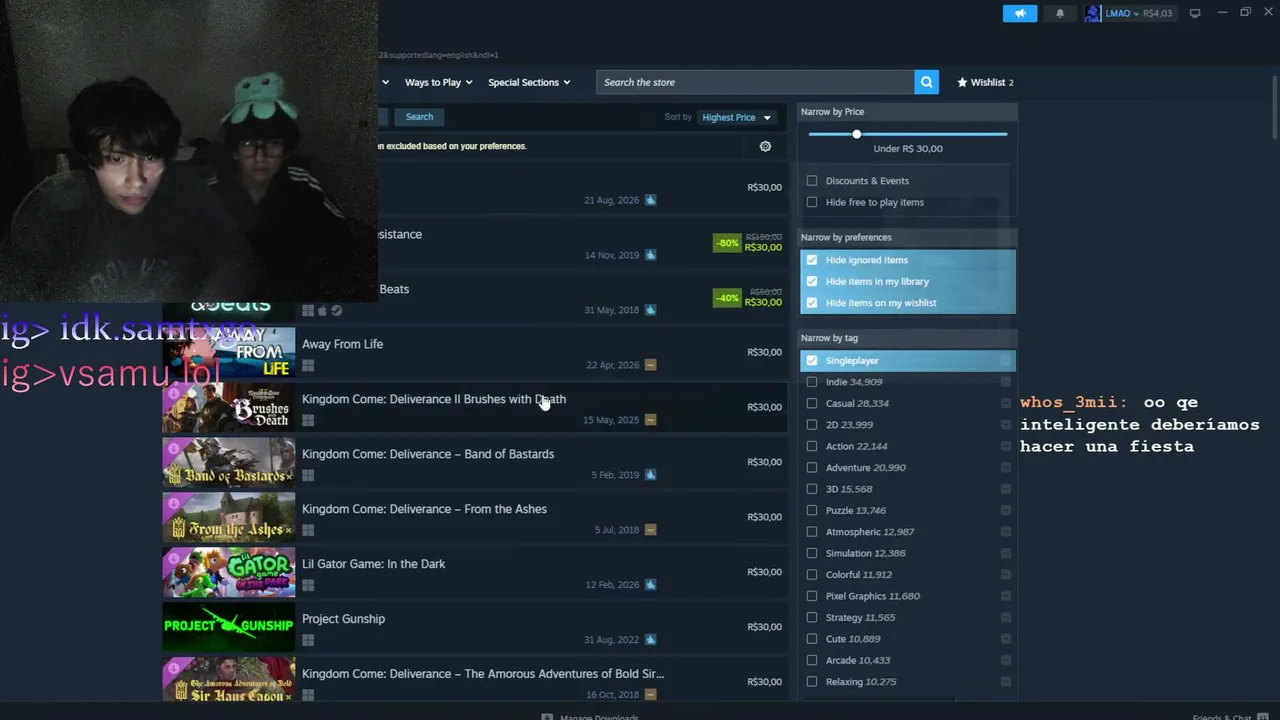
Task: Click the Search button above results
Action: 419,117
